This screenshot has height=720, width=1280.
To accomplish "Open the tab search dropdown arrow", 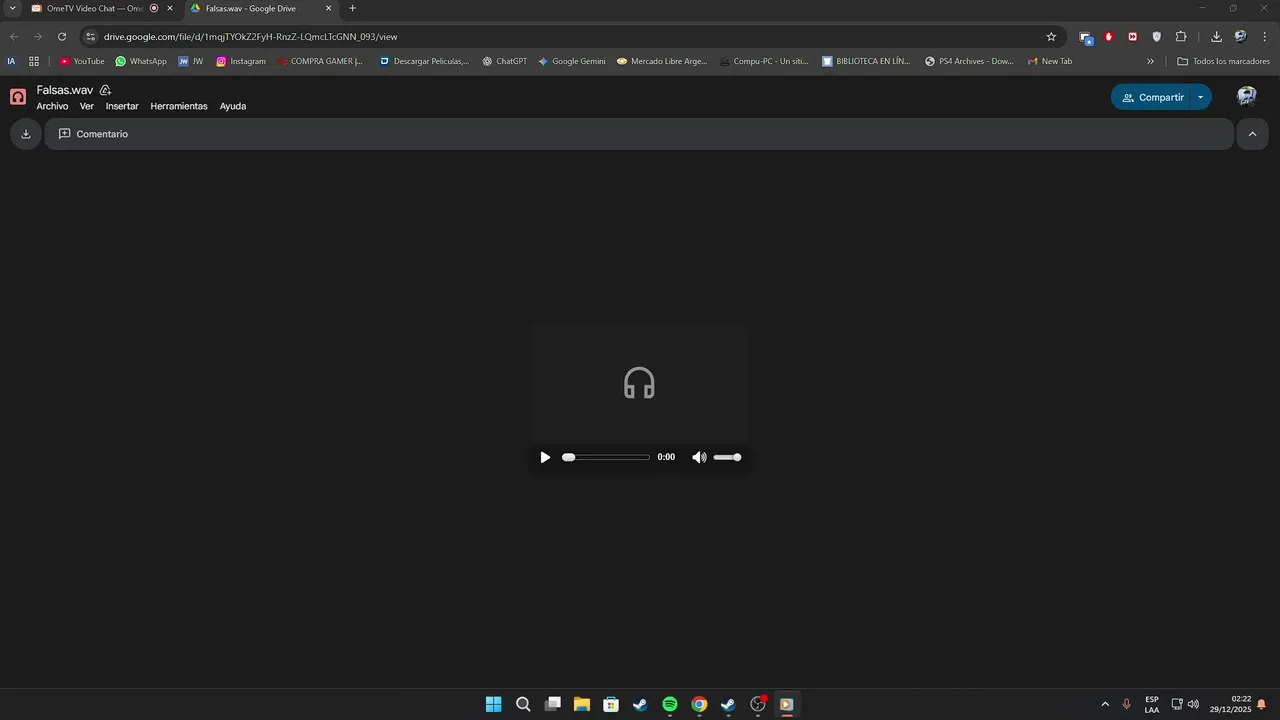I will (12, 8).
